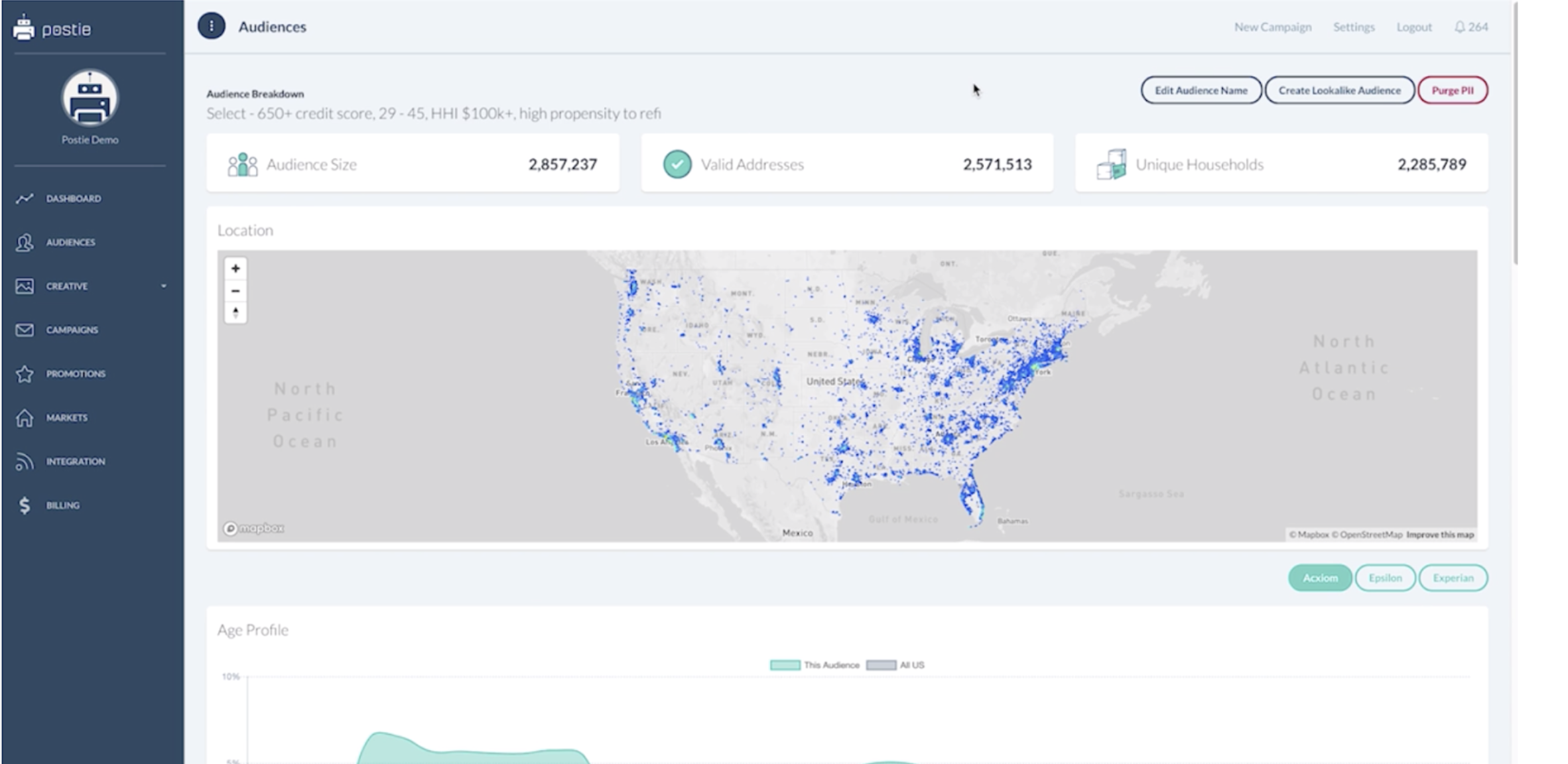Open Audiences via the person icon

(25, 243)
